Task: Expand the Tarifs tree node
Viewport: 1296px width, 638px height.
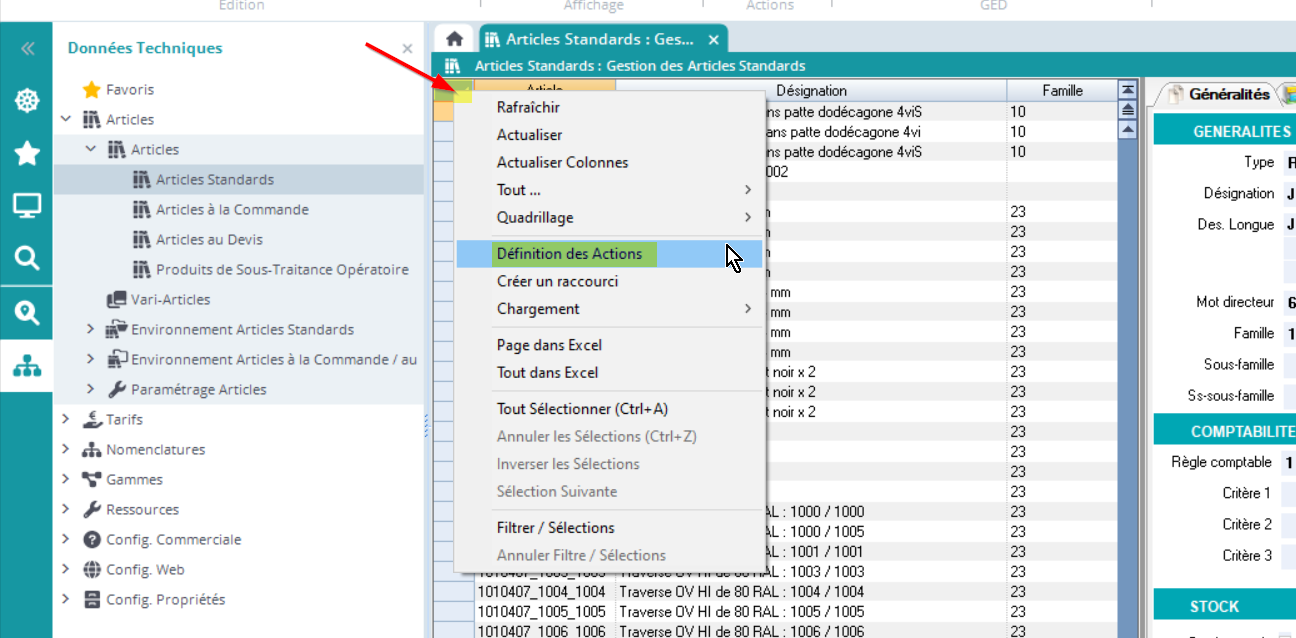Action: tap(66, 419)
